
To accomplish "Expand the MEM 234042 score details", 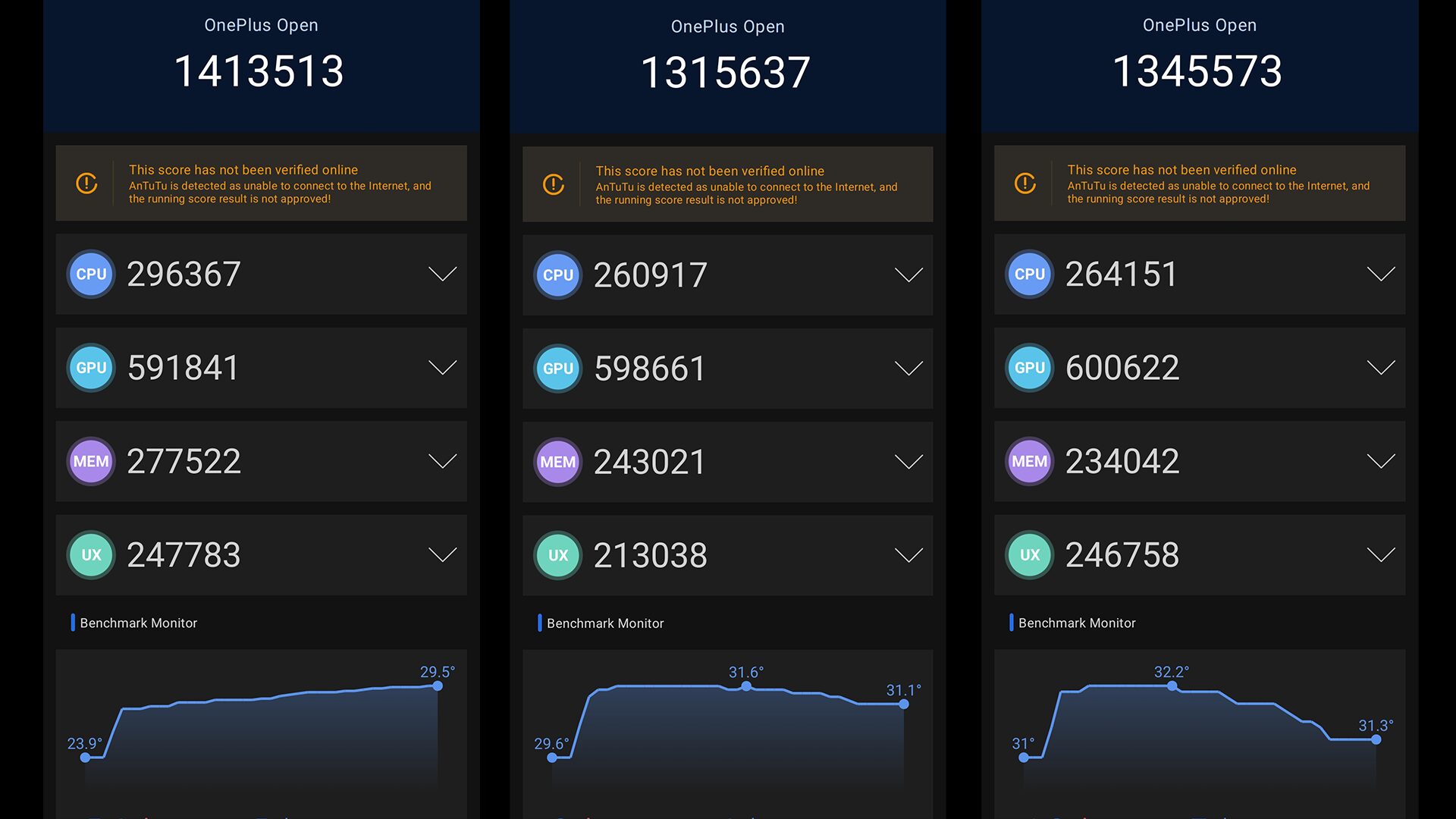I will click(1381, 461).
